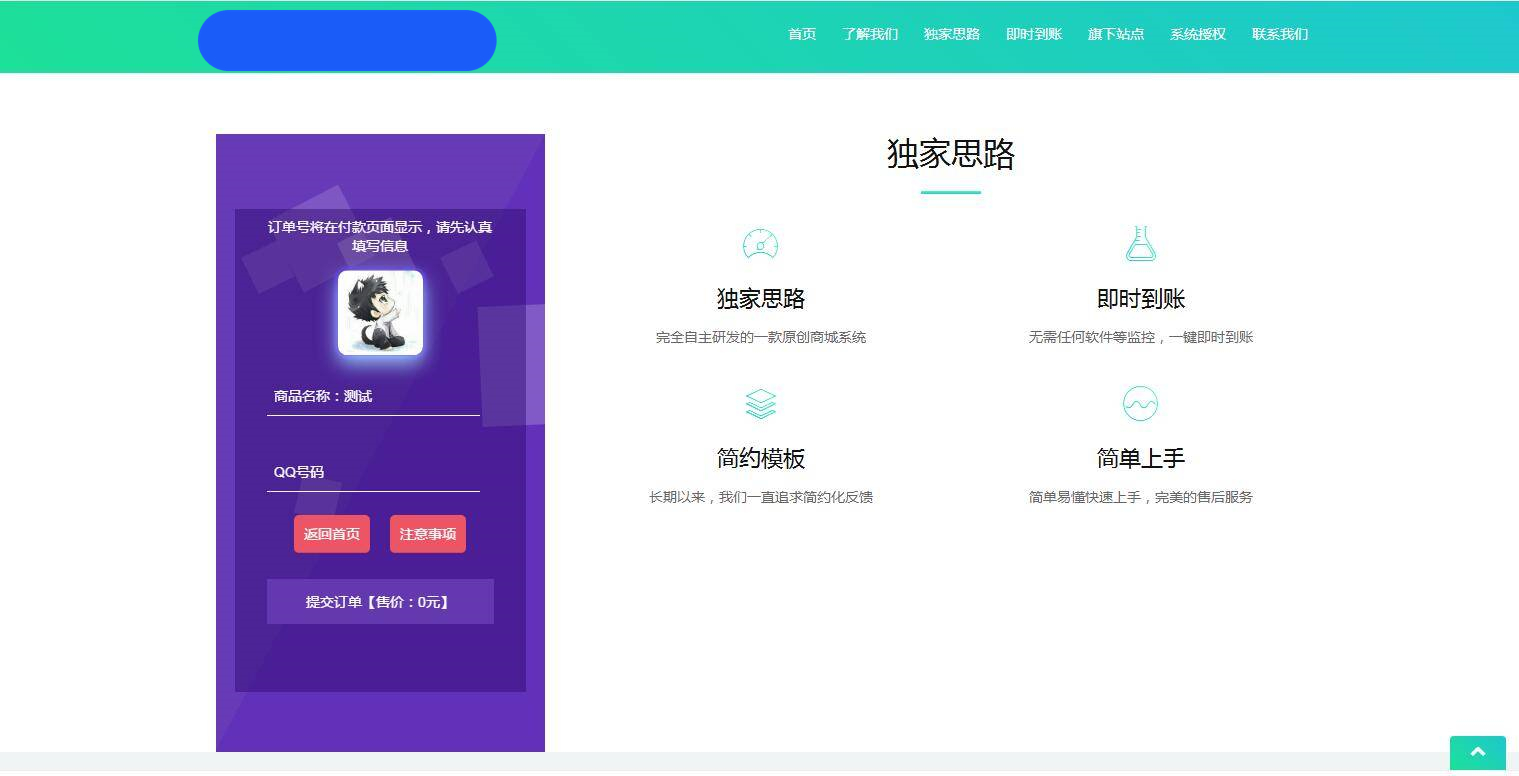Click the back-to-top arrow button

[1477, 753]
